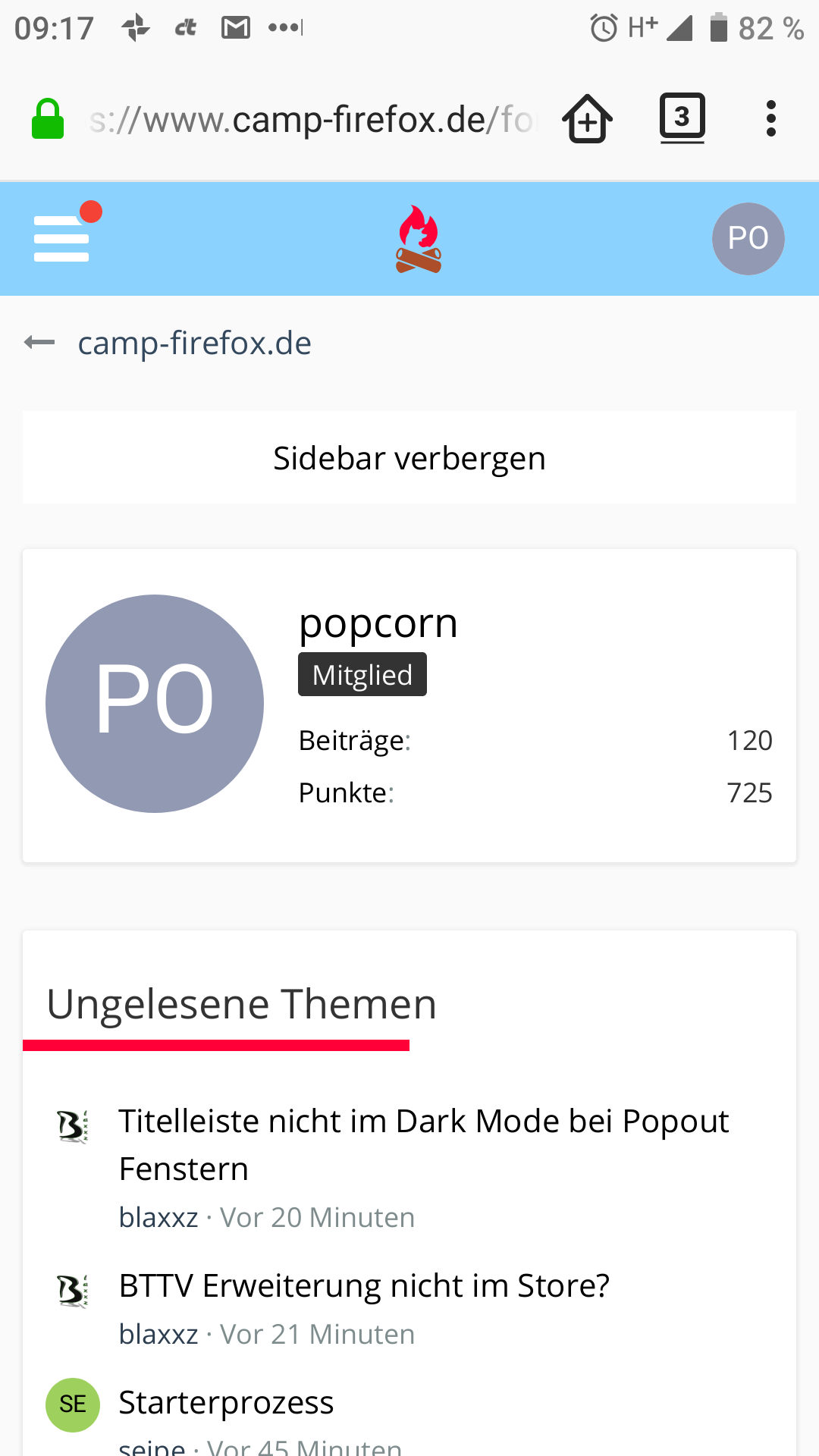Image resolution: width=819 pixels, height=1456 pixels.
Task: Tap the green lock security icon
Action: point(48,119)
